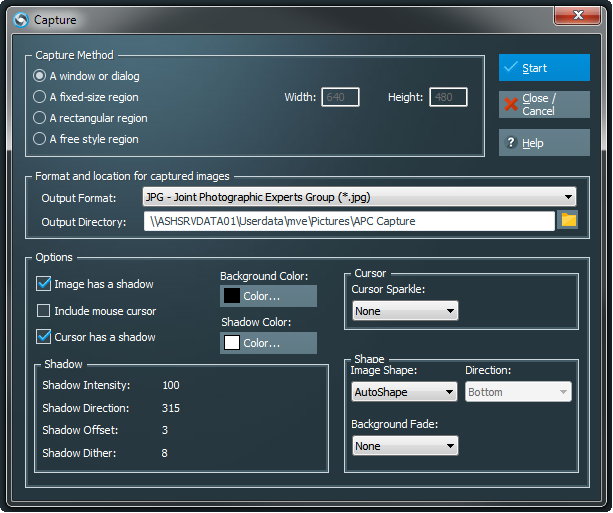This screenshot has width=613, height=513.
Task: Expand the Background Fade dropdown
Action: 405,446
